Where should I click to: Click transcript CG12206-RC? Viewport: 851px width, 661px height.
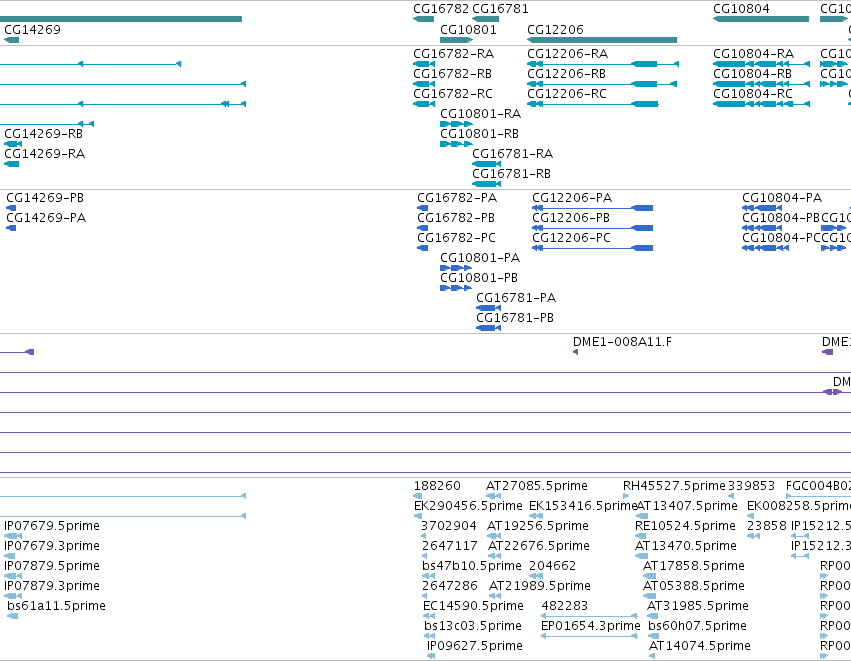(x=567, y=94)
